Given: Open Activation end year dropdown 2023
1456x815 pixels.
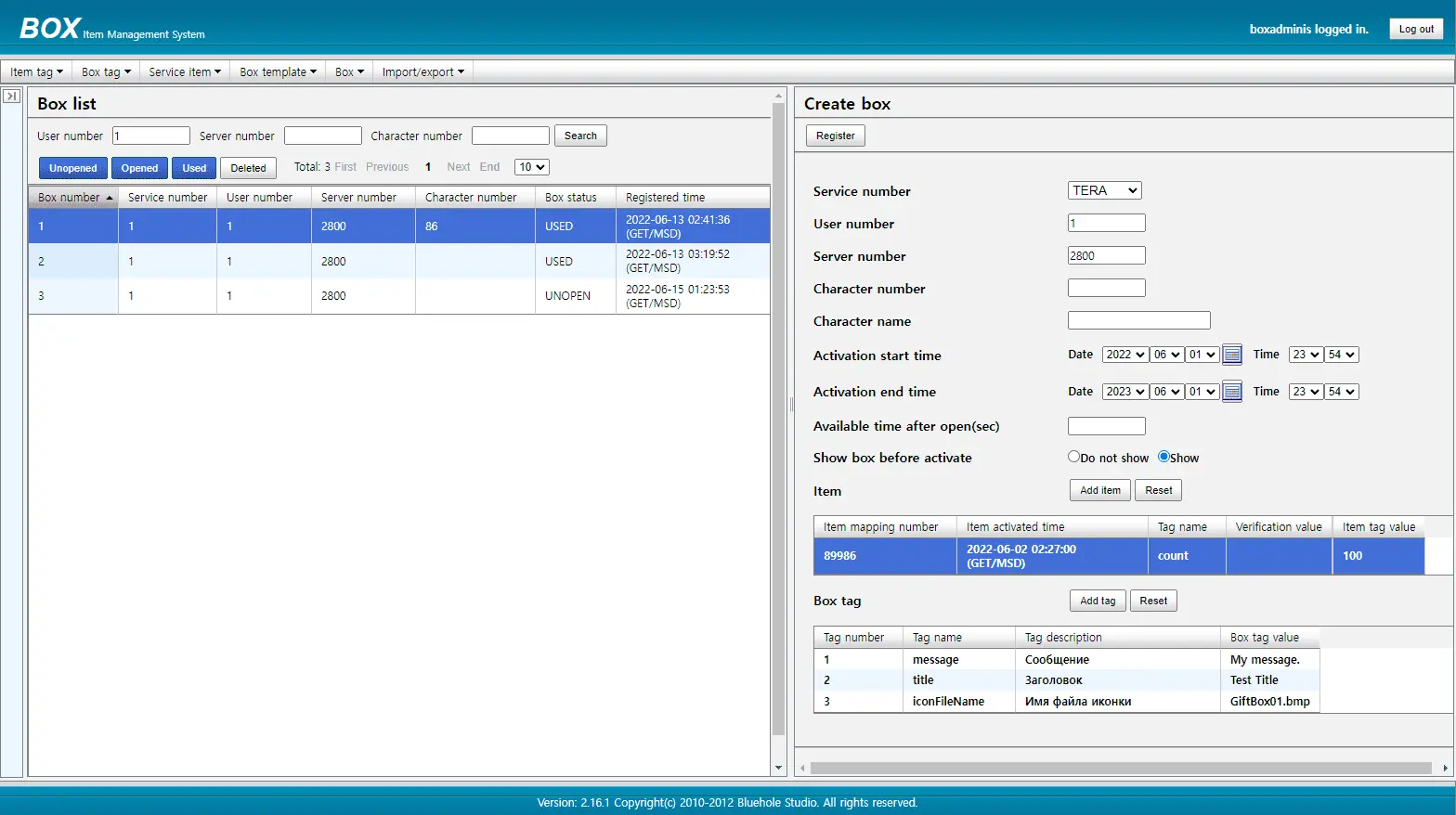Looking at the screenshot, I should (x=1125, y=392).
